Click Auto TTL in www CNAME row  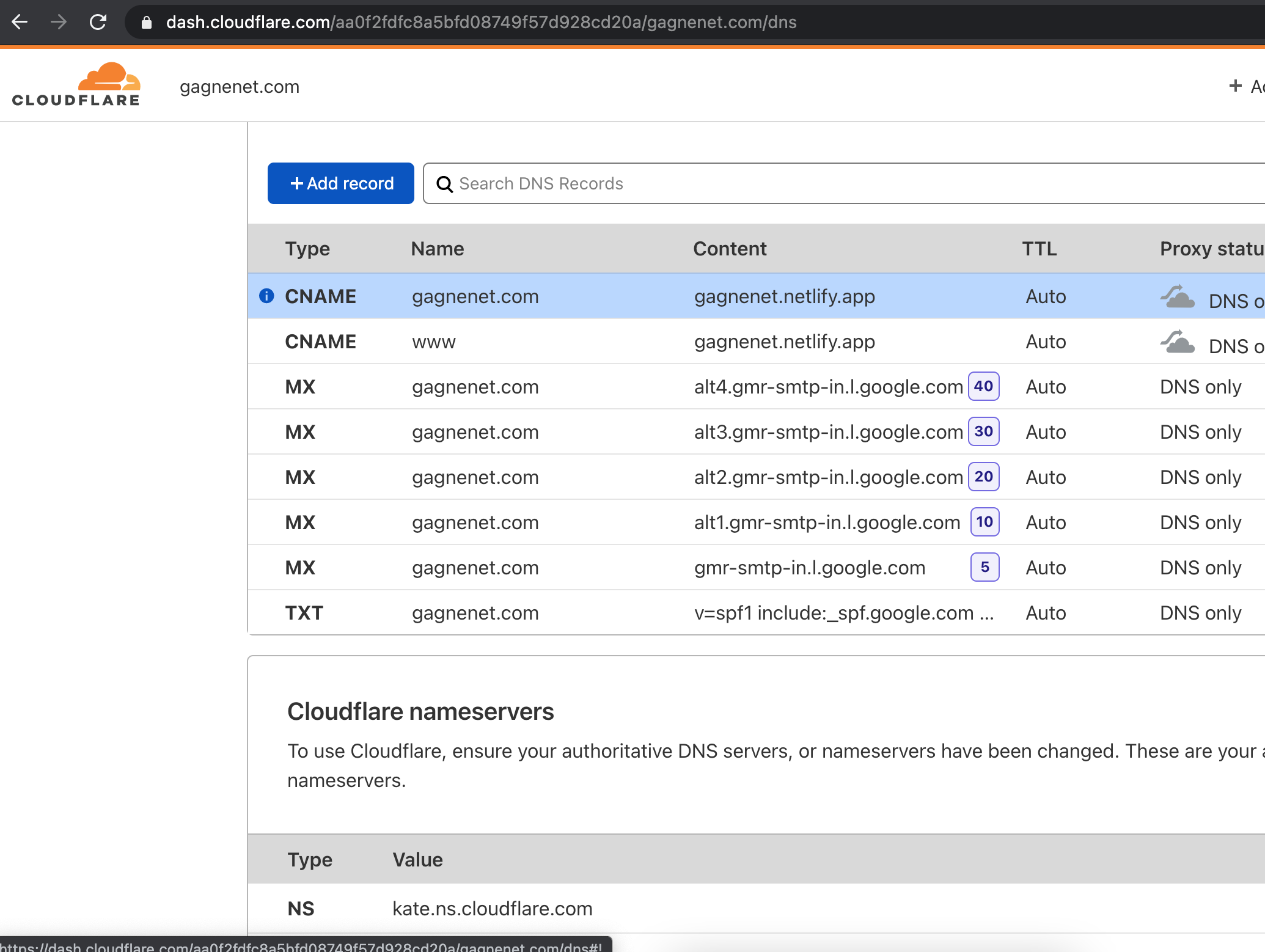tap(1046, 342)
